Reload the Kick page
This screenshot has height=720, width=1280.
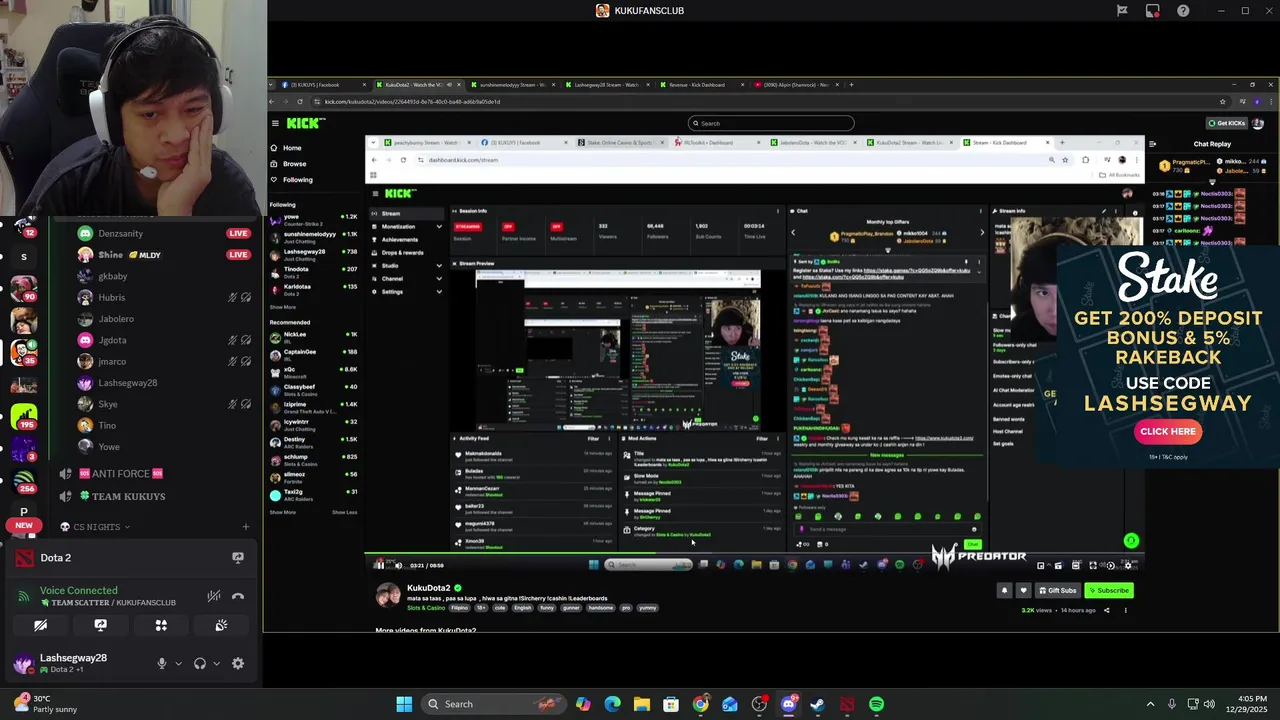299,101
